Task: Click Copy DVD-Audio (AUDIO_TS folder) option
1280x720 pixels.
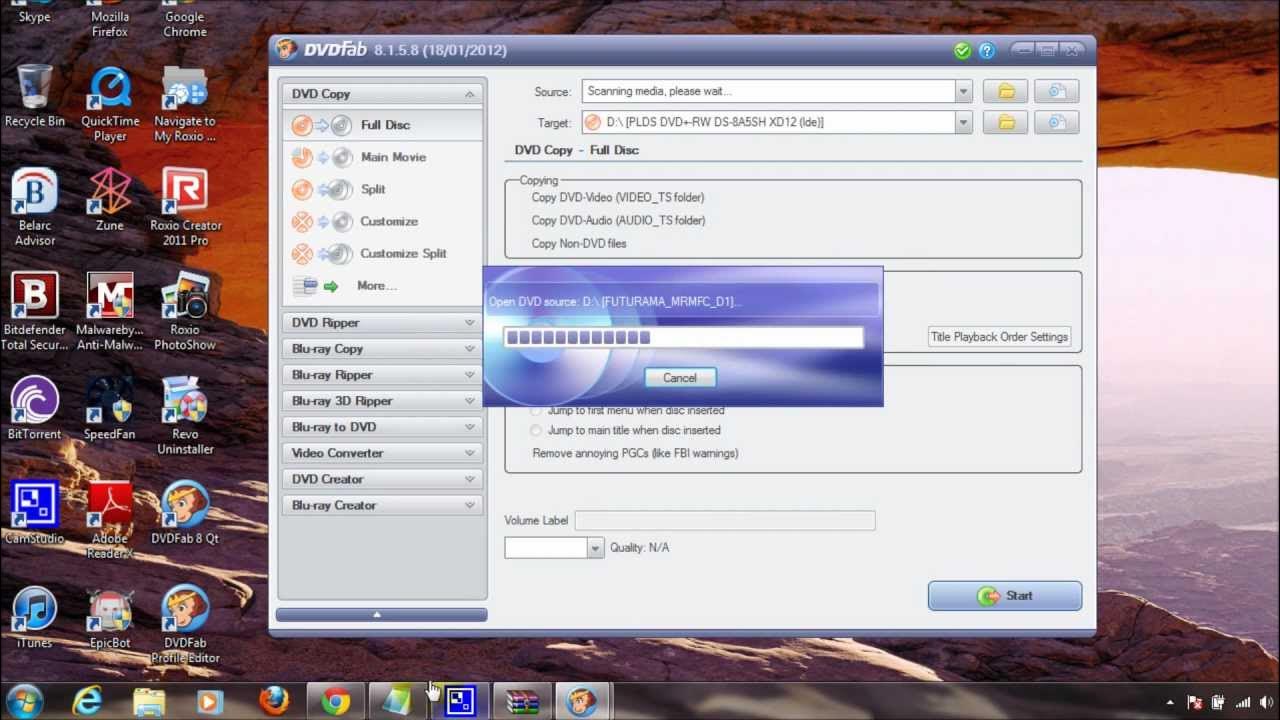Action: pyautogui.click(x=618, y=221)
